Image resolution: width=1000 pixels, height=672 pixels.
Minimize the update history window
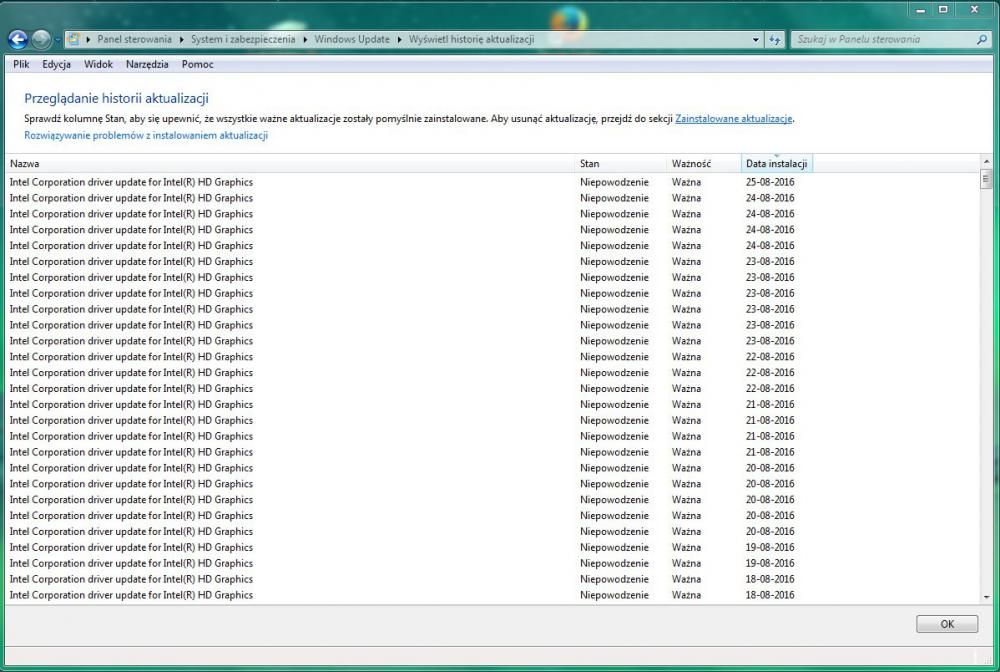pos(920,10)
